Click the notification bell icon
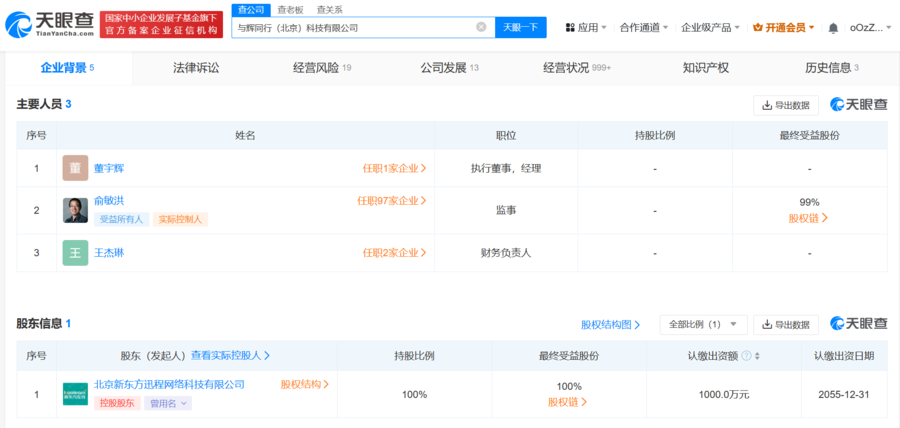 coord(833,28)
